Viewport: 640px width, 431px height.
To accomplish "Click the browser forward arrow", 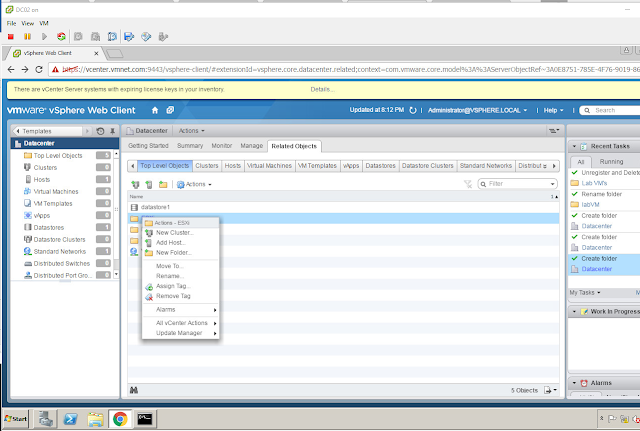I will click(25, 69).
